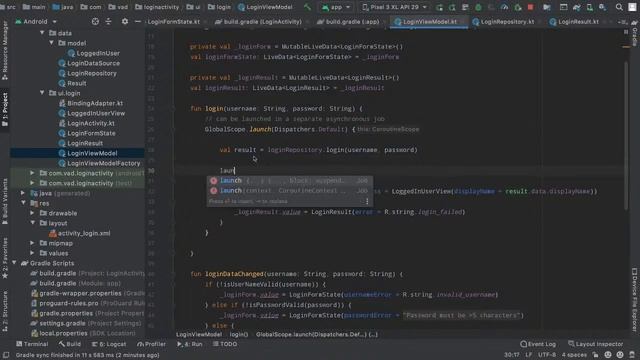Open LoginRepository in project tree
Viewport: 640px width, 360px height.
[x=87, y=73]
